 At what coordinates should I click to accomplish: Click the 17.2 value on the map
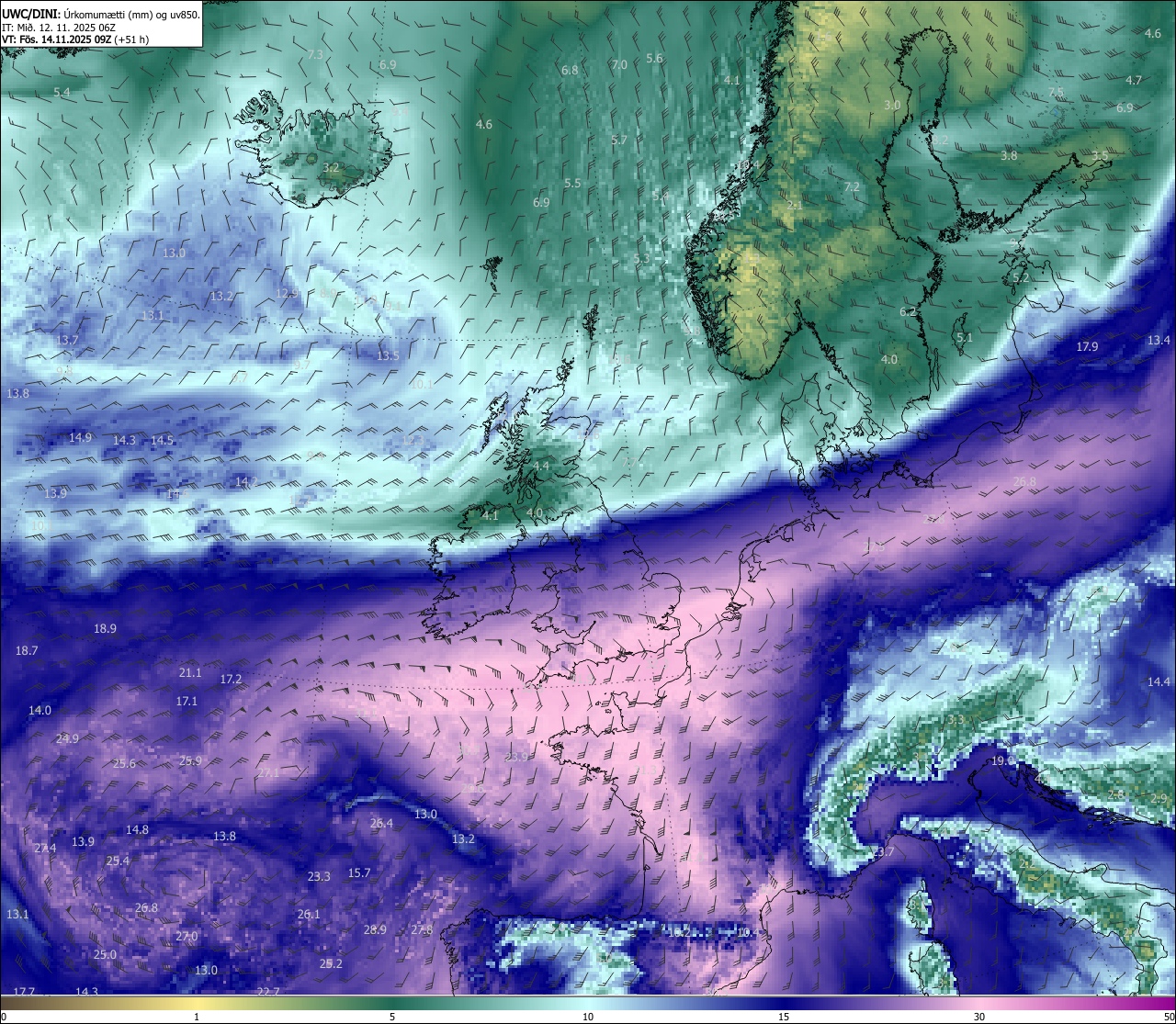pos(231,680)
